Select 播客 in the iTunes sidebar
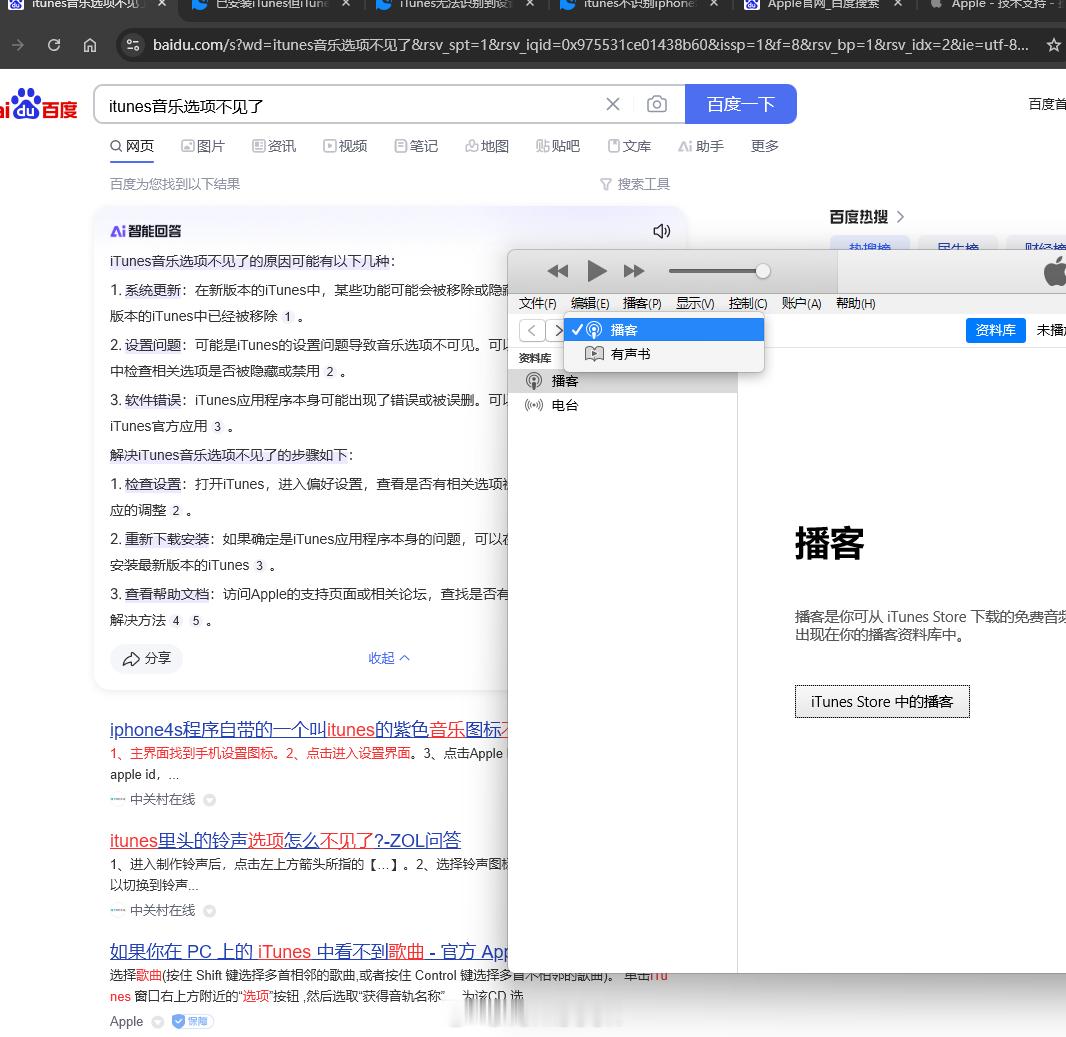The image size is (1066, 1037). tap(622, 381)
